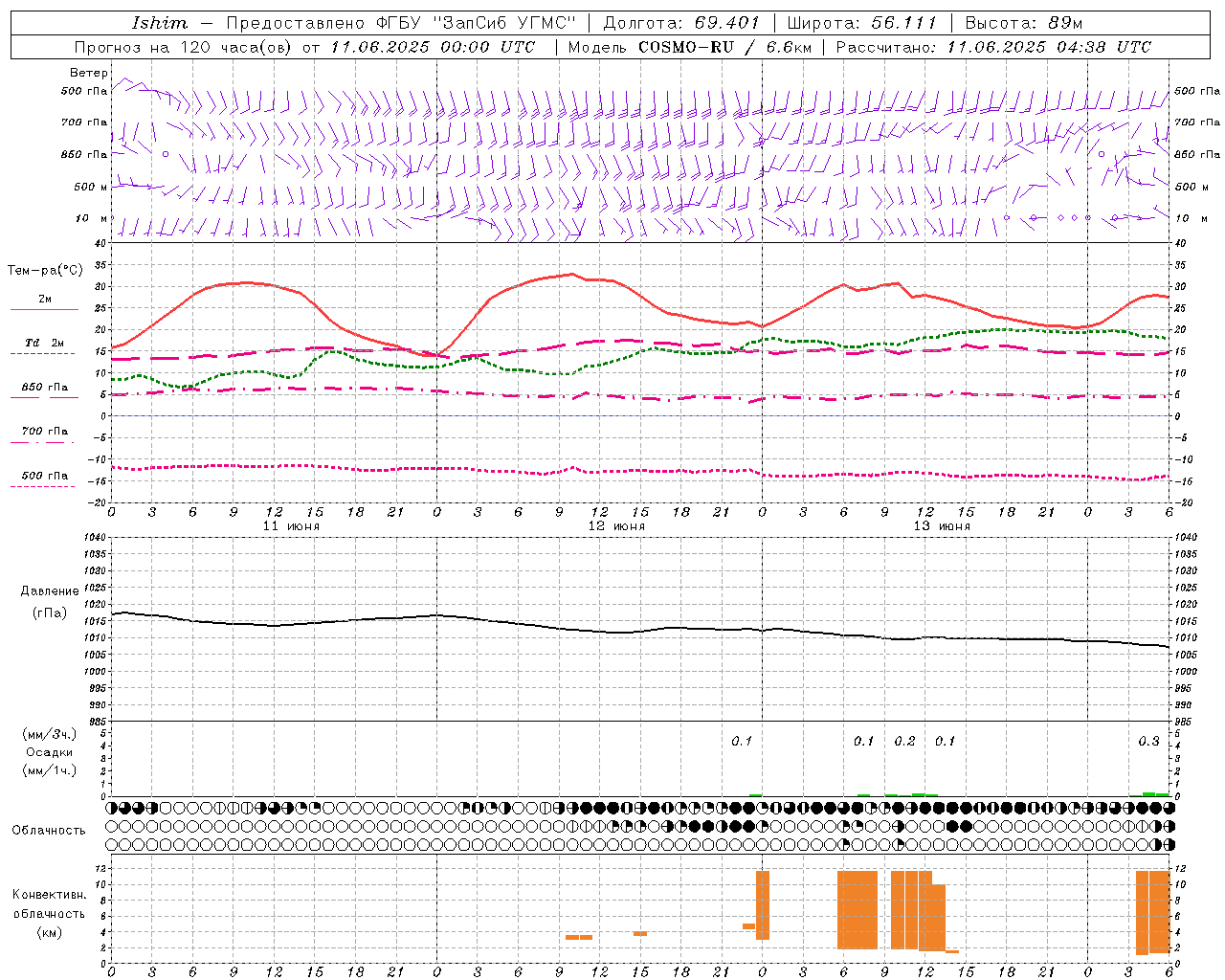Click the "700 гПа" dash-dot temperature legend entry
Screen dimensions: 1225x980
[x=44, y=432]
